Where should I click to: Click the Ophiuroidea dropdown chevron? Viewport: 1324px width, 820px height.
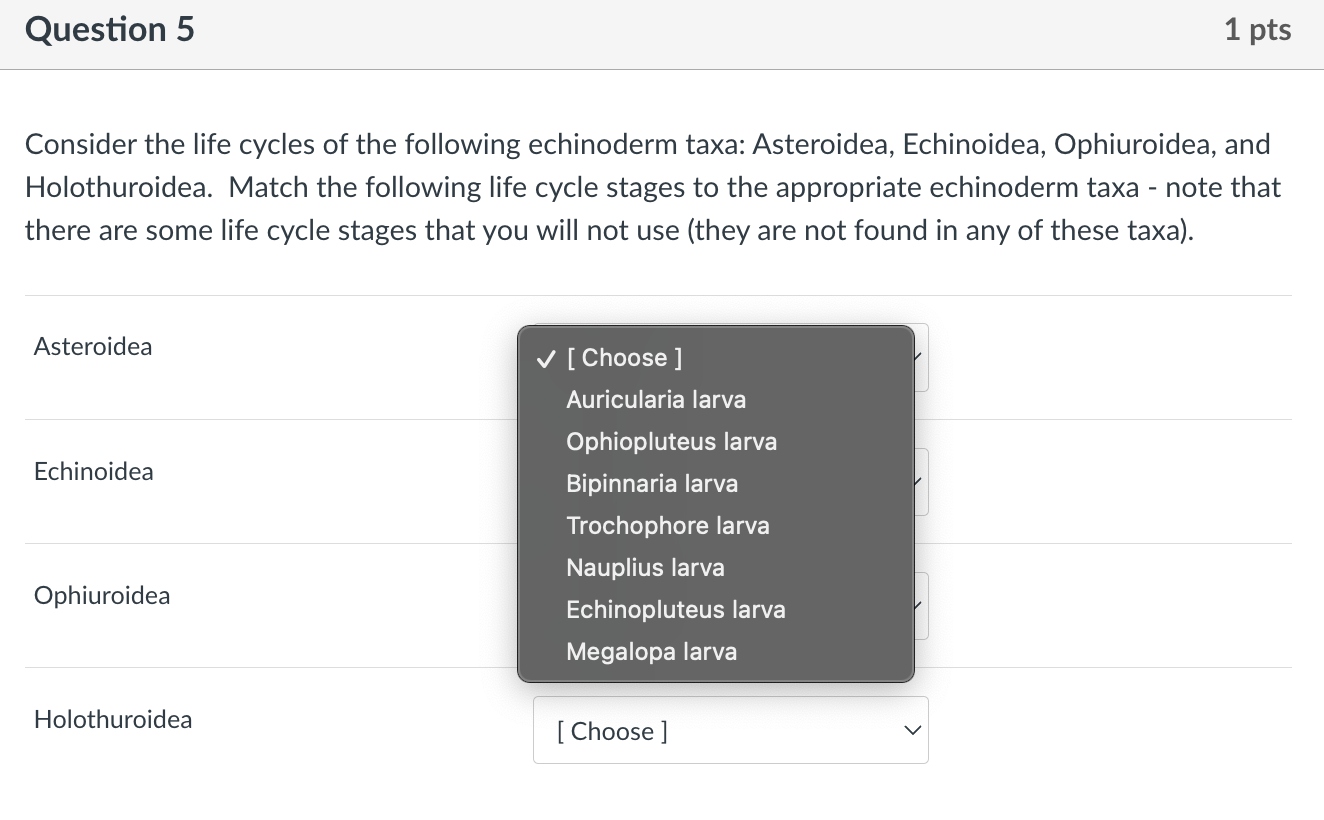click(x=912, y=606)
